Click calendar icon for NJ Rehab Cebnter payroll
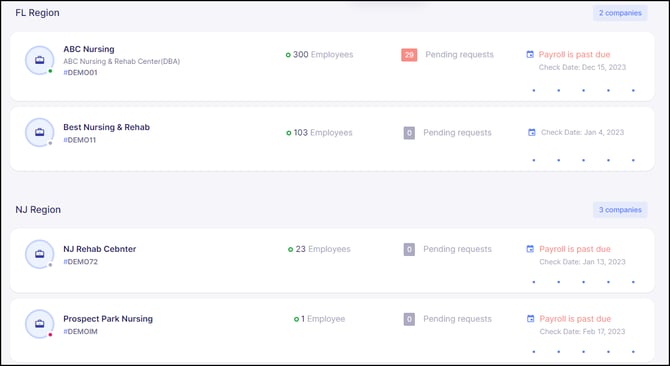The width and height of the screenshot is (670, 366). click(530, 249)
